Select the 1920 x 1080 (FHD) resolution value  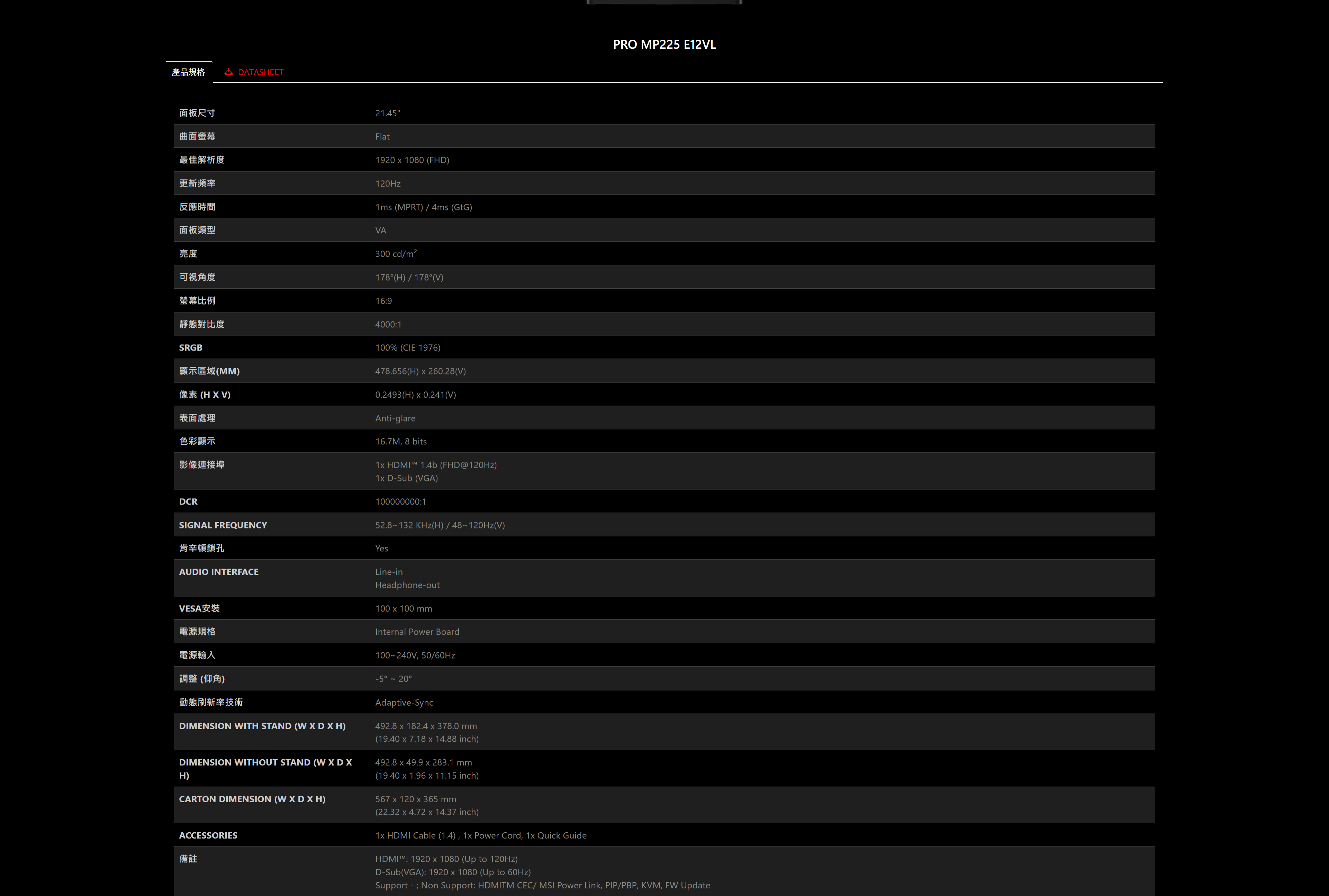click(413, 160)
